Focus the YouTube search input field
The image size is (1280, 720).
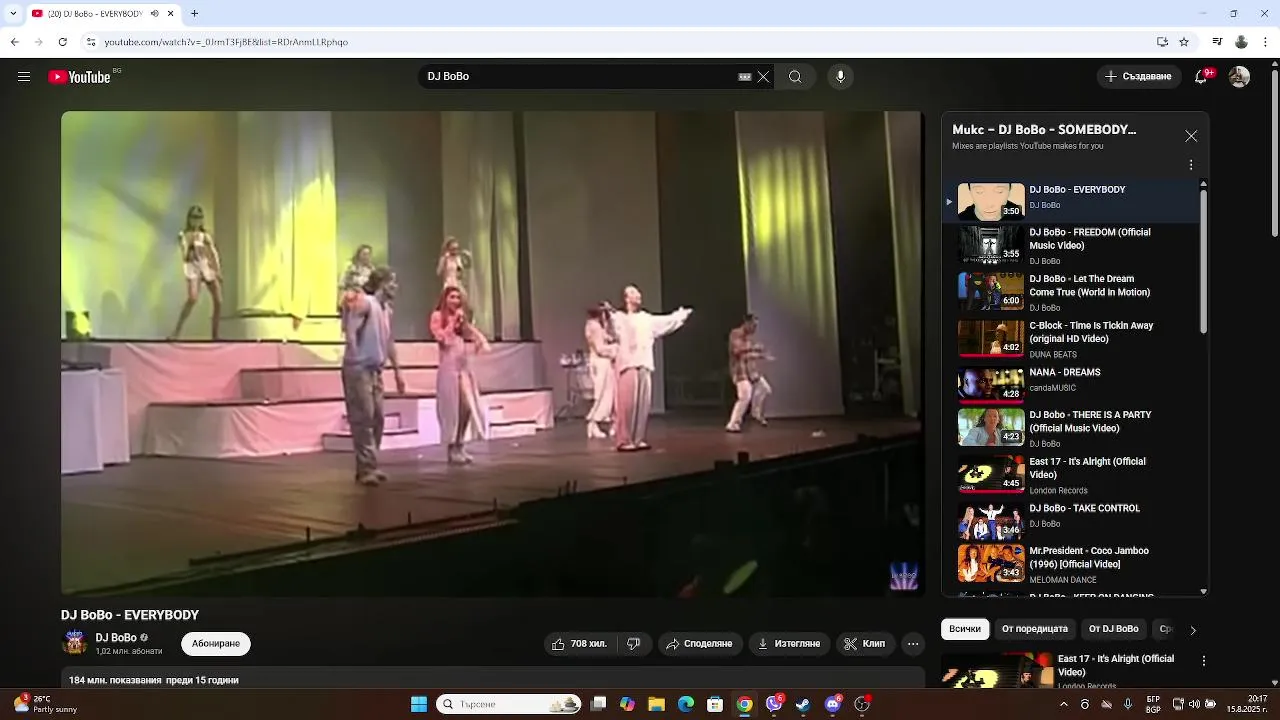[x=580, y=77]
